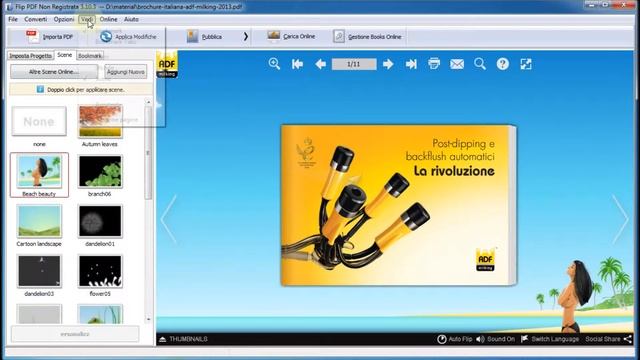Open the Aiuto menu
The width and height of the screenshot is (640, 360).
[x=131, y=19]
